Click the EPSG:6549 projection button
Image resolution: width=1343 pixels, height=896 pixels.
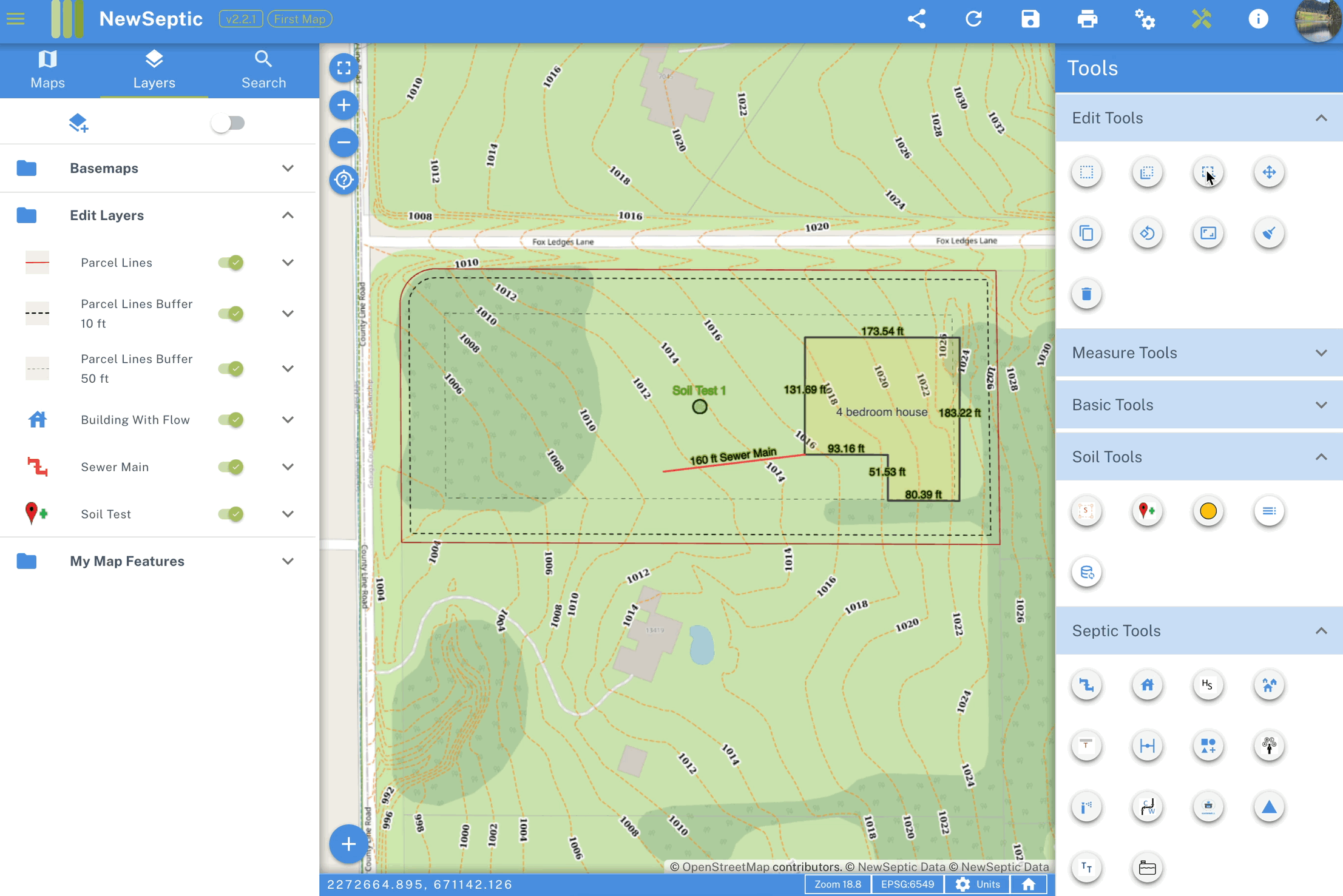tap(907, 884)
